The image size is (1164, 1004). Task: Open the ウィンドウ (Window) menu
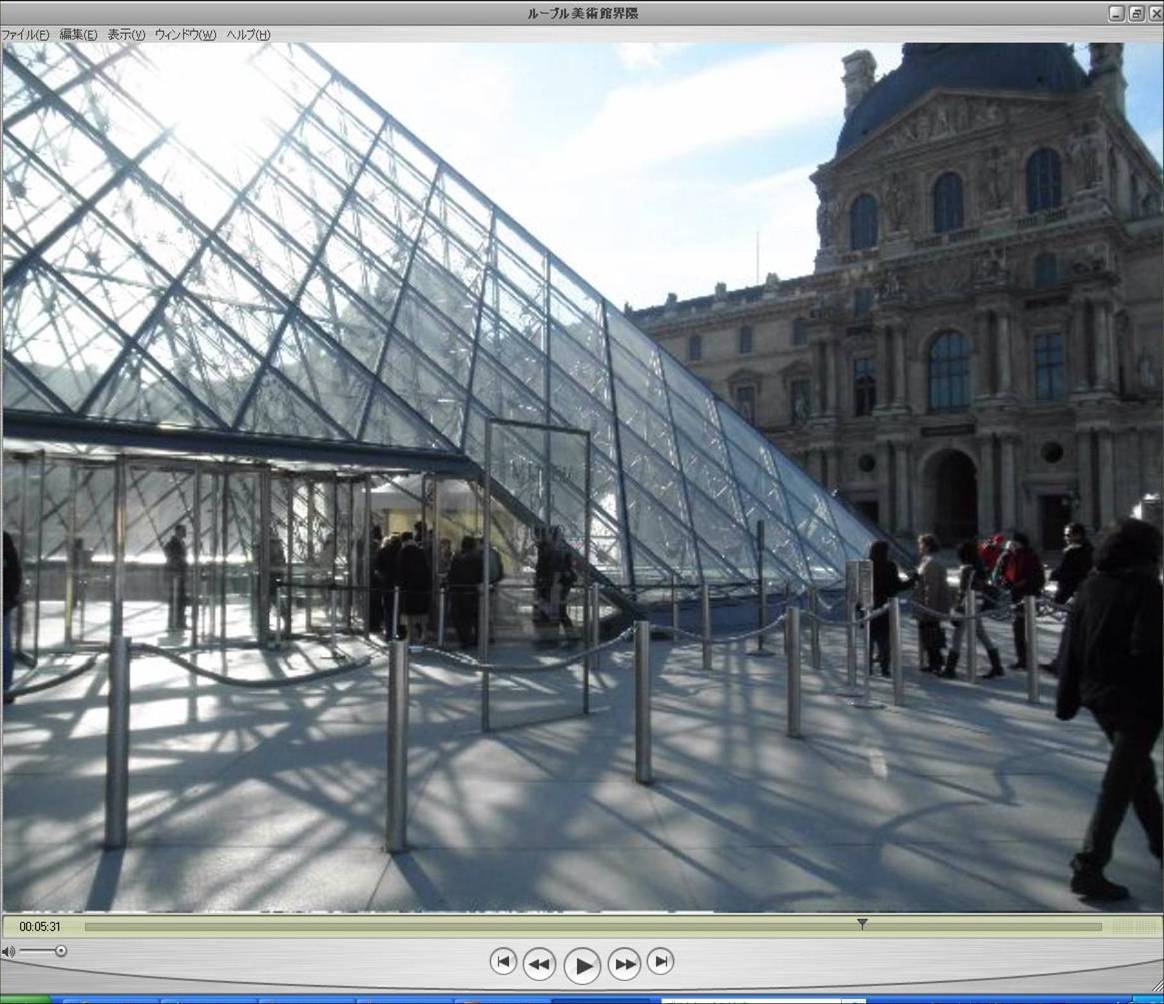point(185,35)
